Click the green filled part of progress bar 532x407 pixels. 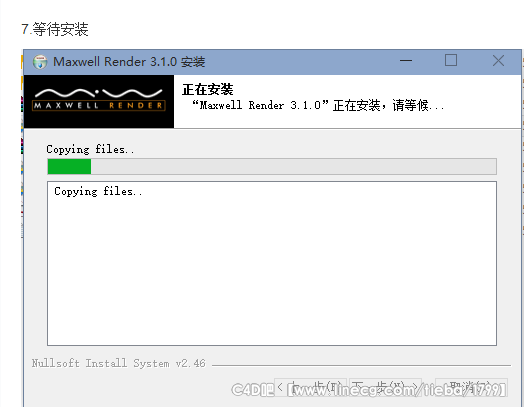pos(70,167)
